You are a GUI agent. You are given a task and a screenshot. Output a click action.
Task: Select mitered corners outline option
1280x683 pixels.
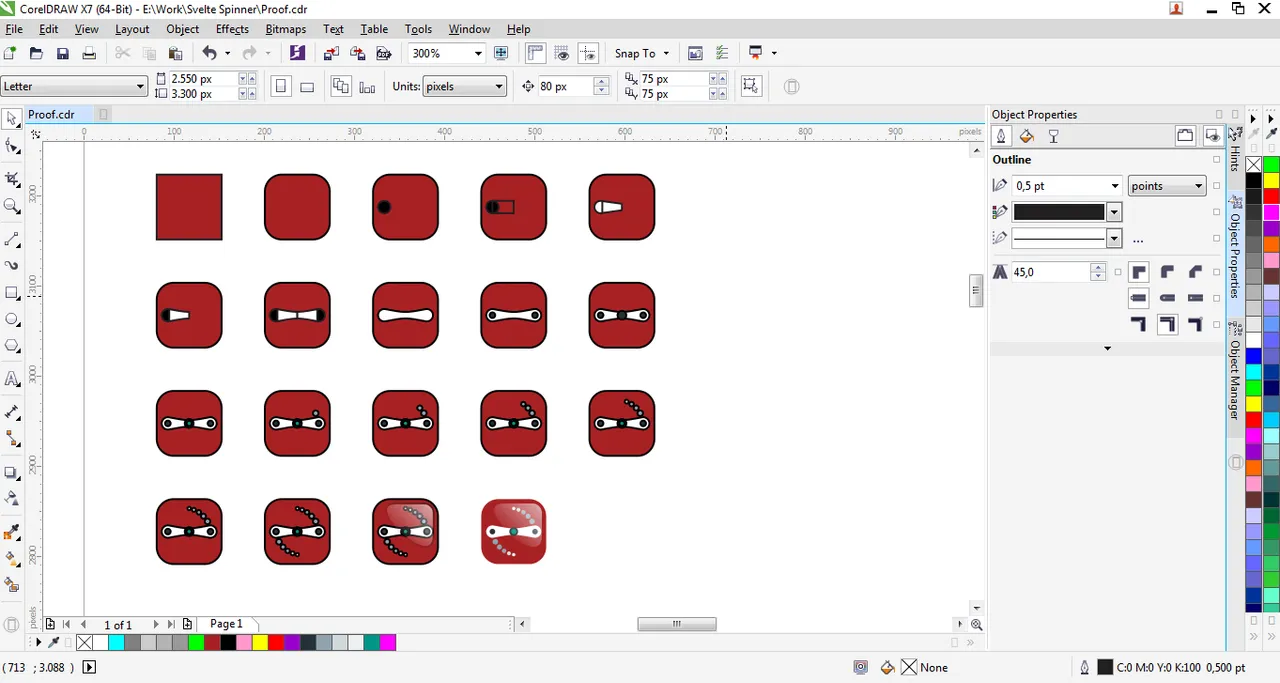(1138, 272)
